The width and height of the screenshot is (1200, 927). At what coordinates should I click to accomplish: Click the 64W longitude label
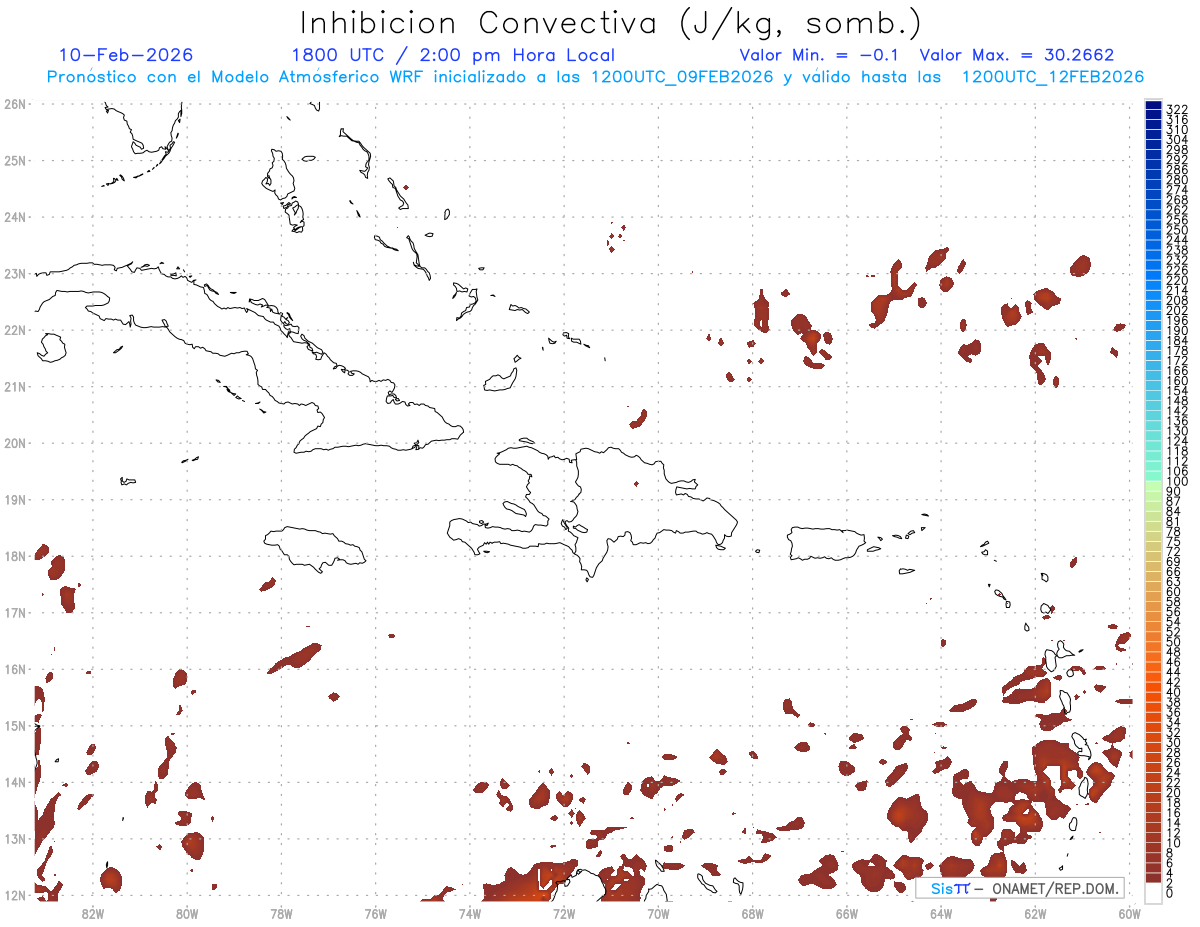941,913
